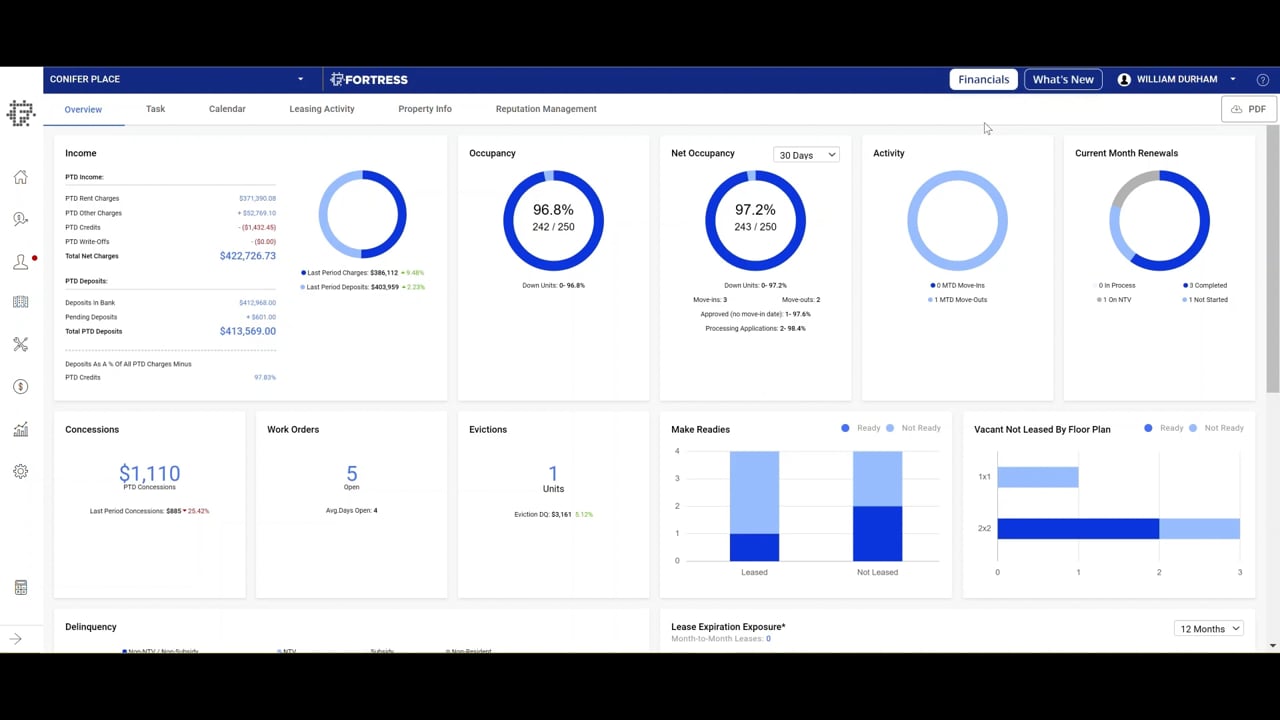This screenshot has width=1280, height=720.
Task: Open the Property Info tab
Action: coord(425,109)
